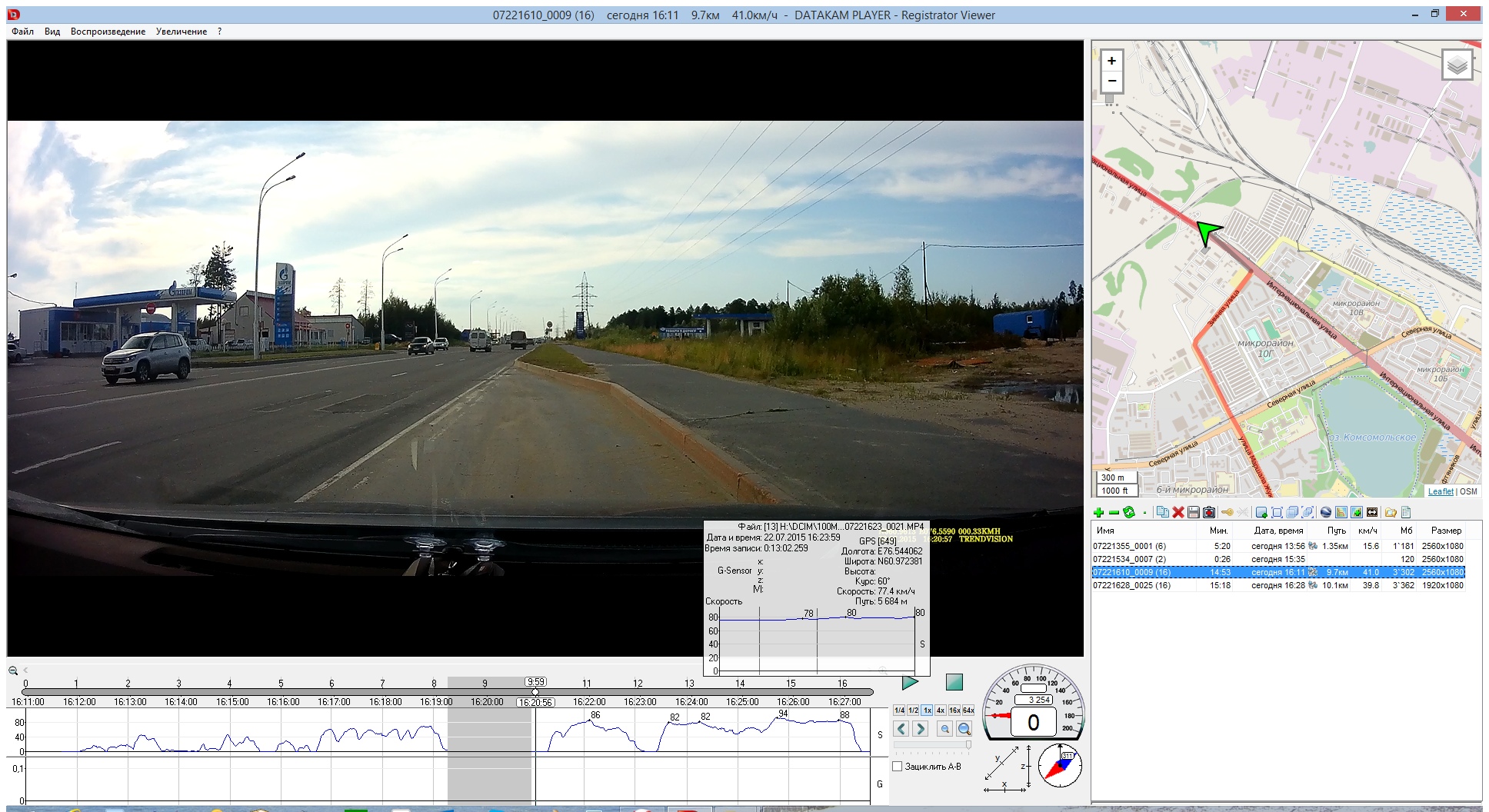
Task: Click the timeline zoom-out magnifier icon
Action: (13, 671)
